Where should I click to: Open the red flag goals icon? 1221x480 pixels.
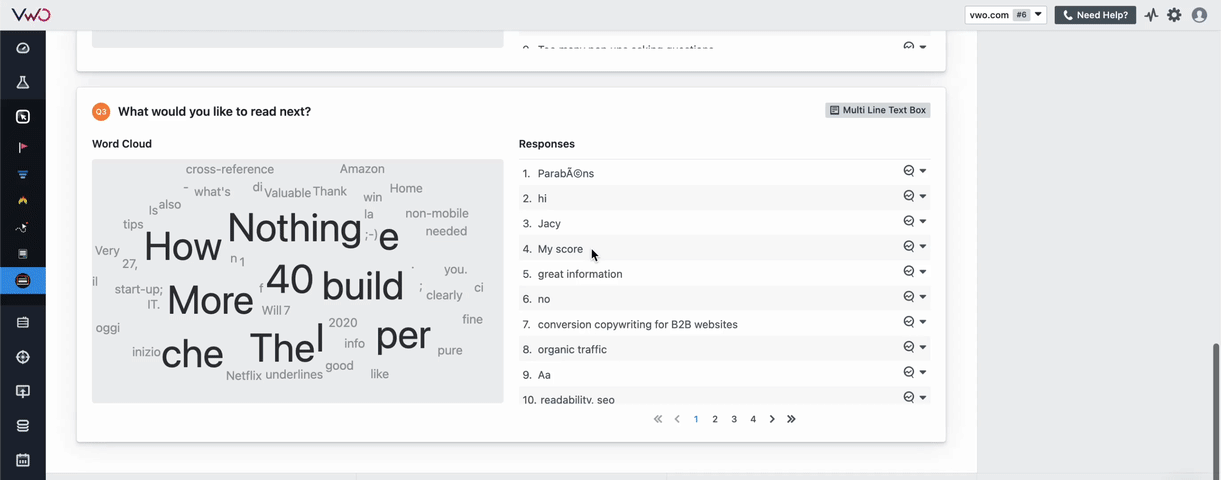pos(23,148)
